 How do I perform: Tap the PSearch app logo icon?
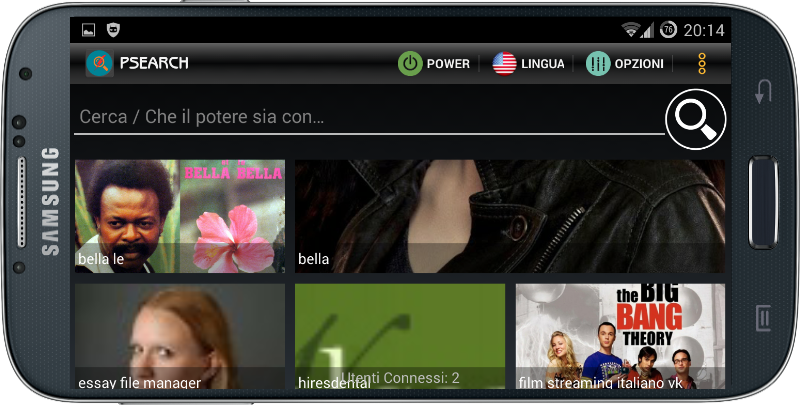[x=99, y=63]
